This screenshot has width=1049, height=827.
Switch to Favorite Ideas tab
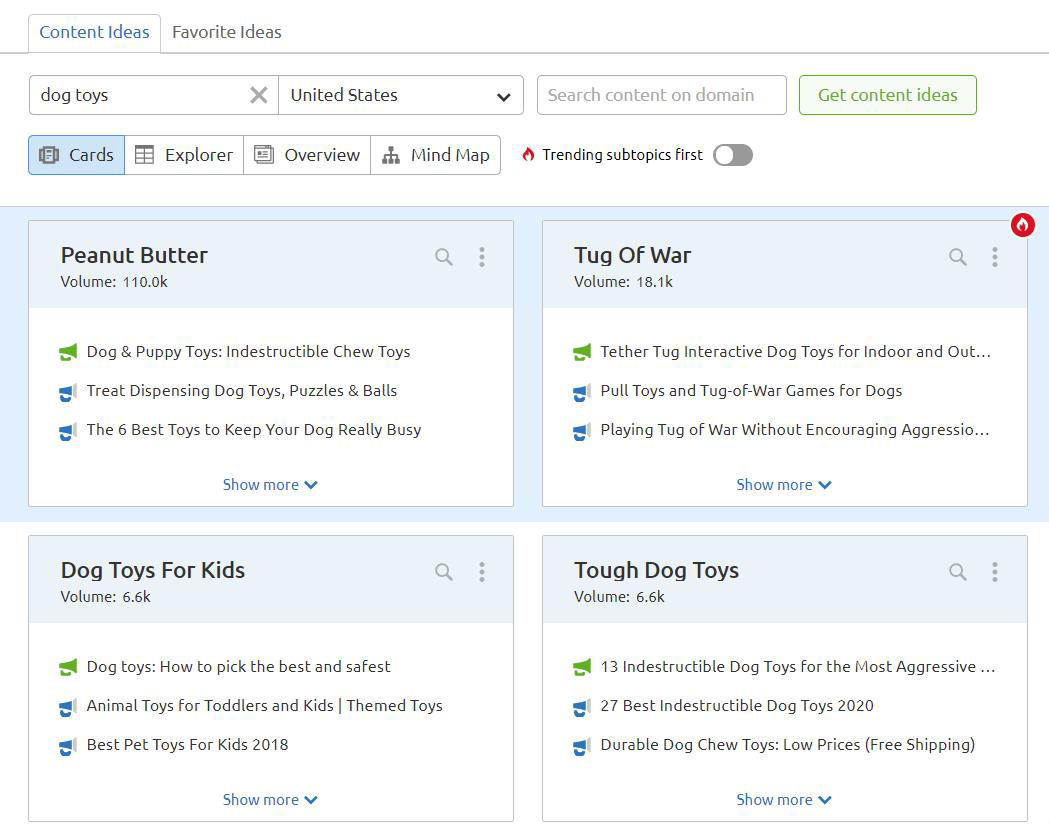[227, 32]
